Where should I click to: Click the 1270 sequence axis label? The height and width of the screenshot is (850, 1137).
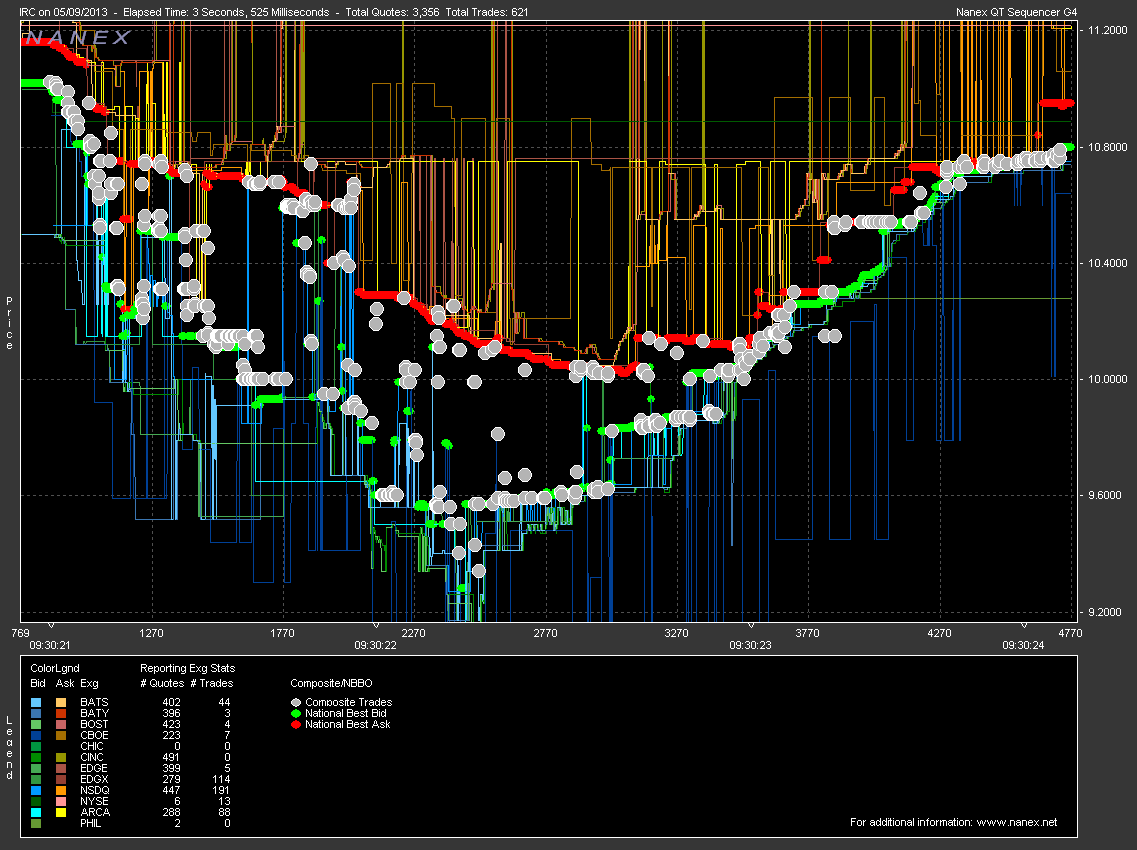[151, 632]
